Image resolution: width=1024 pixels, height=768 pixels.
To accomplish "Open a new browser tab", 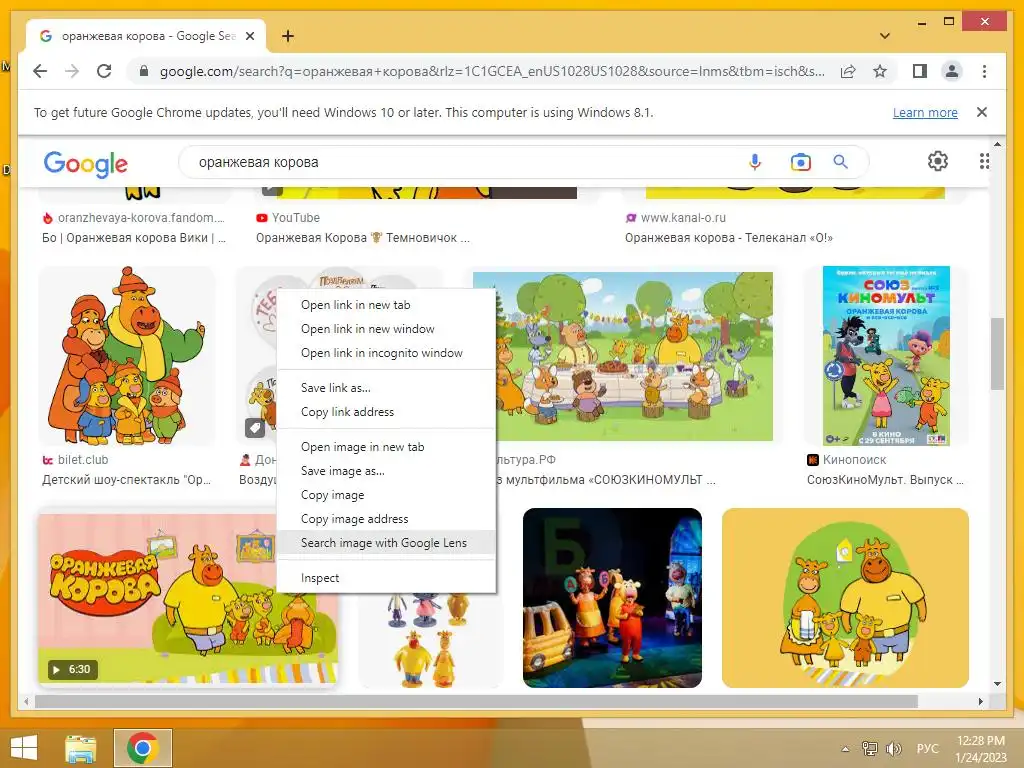I will [x=288, y=36].
